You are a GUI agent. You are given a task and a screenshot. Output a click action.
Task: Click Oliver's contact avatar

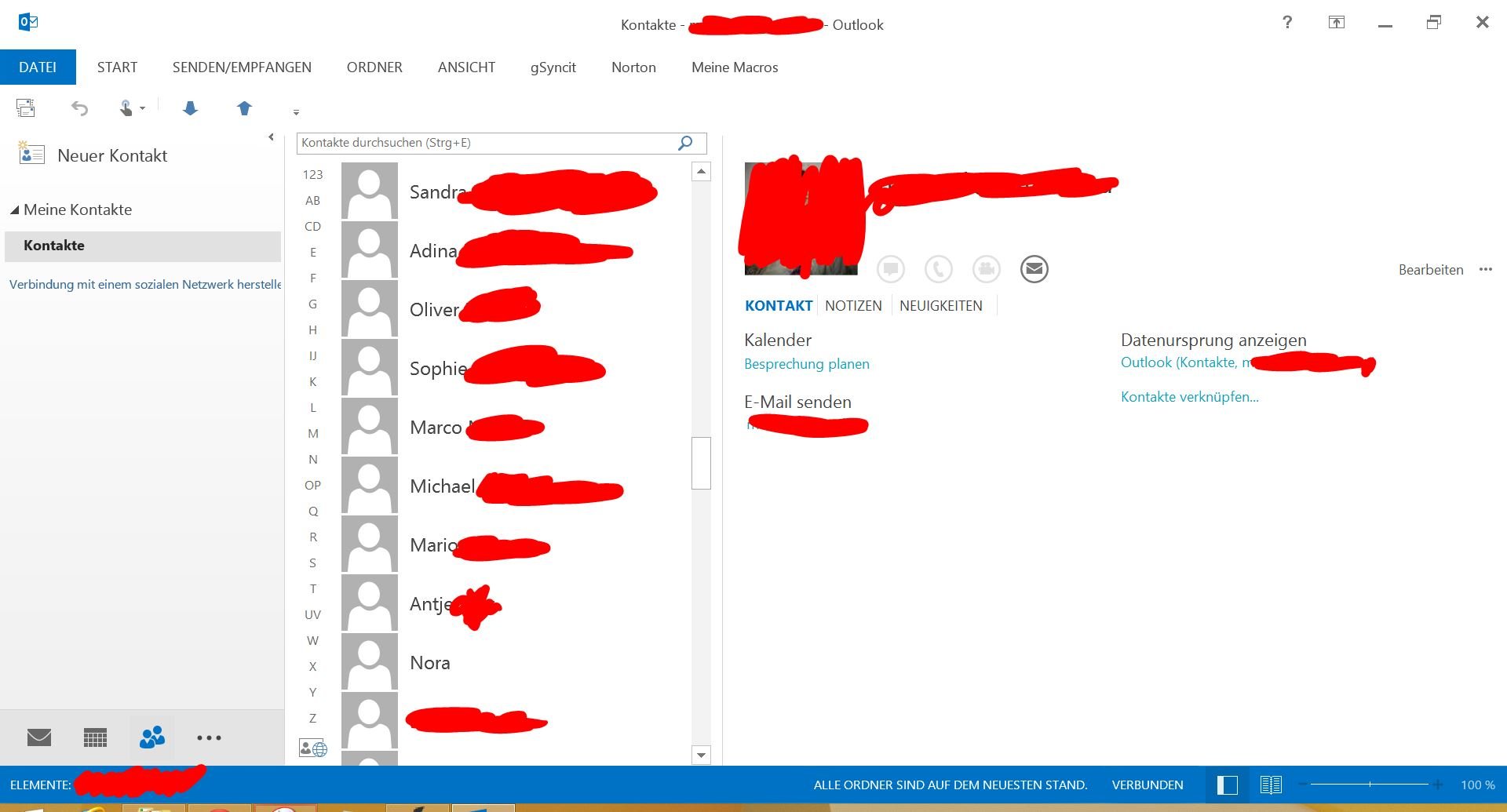370,309
